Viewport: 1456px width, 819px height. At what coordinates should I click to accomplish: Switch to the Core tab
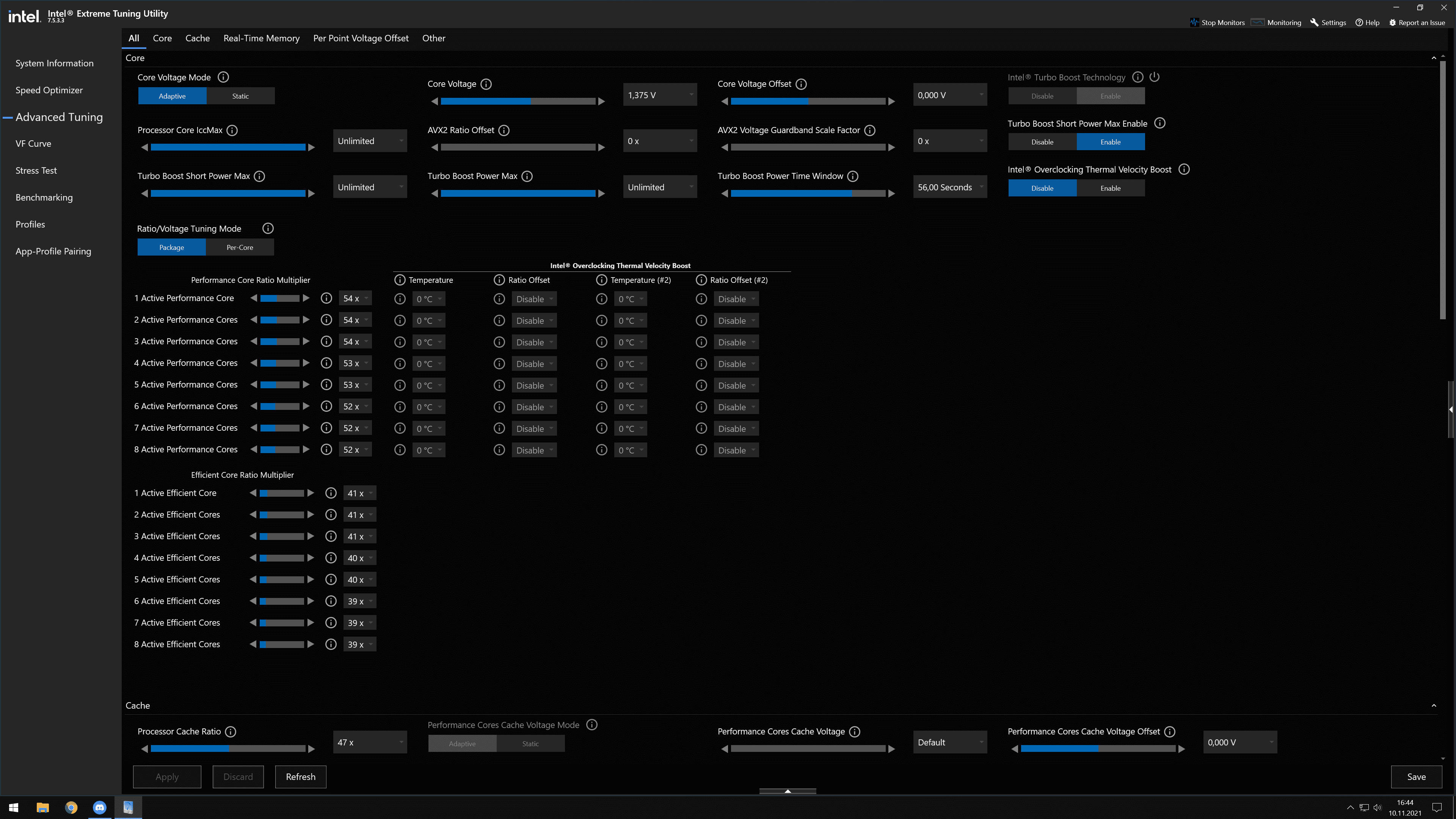click(x=162, y=38)
